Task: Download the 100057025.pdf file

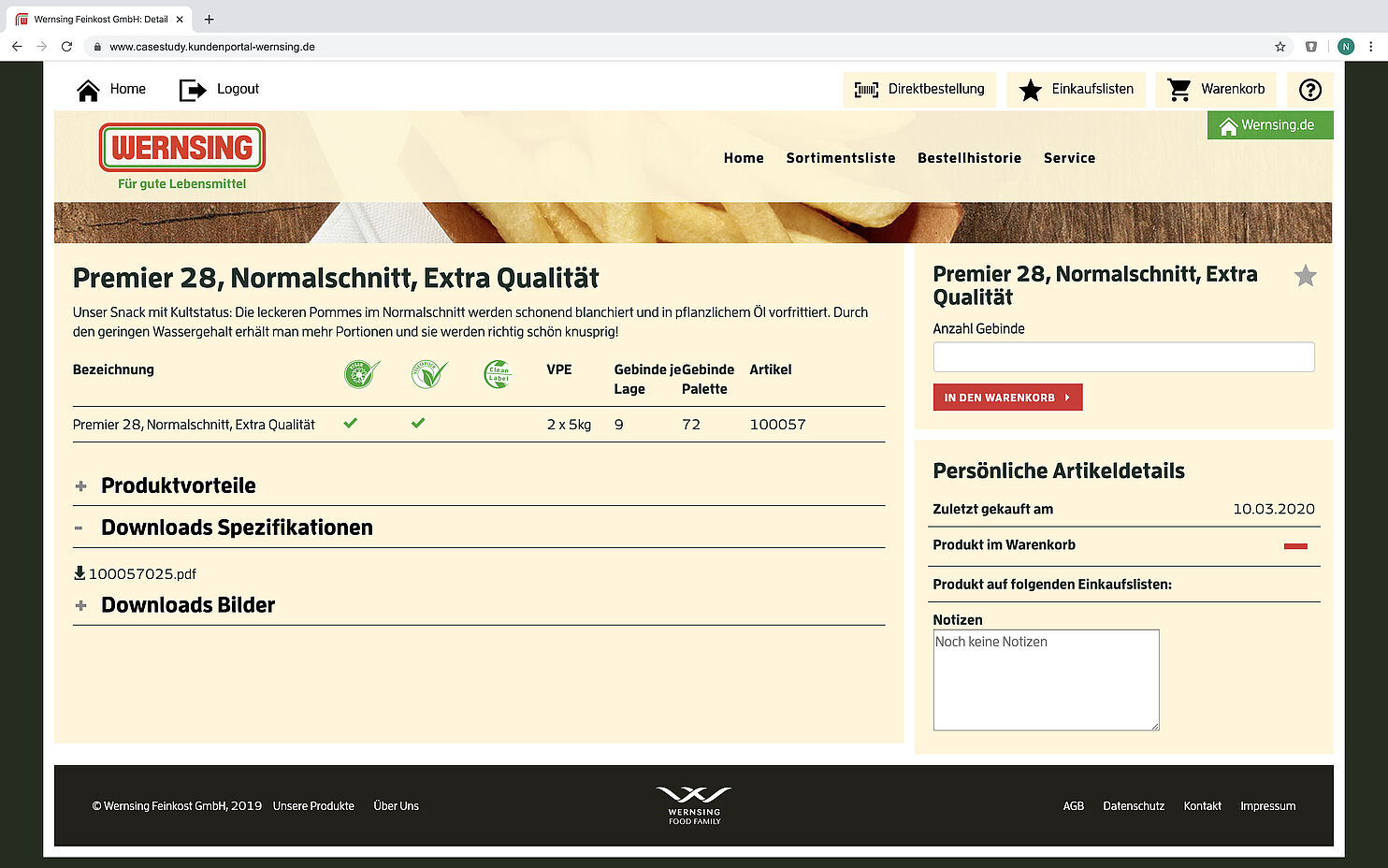Action: tap(136, 574)
